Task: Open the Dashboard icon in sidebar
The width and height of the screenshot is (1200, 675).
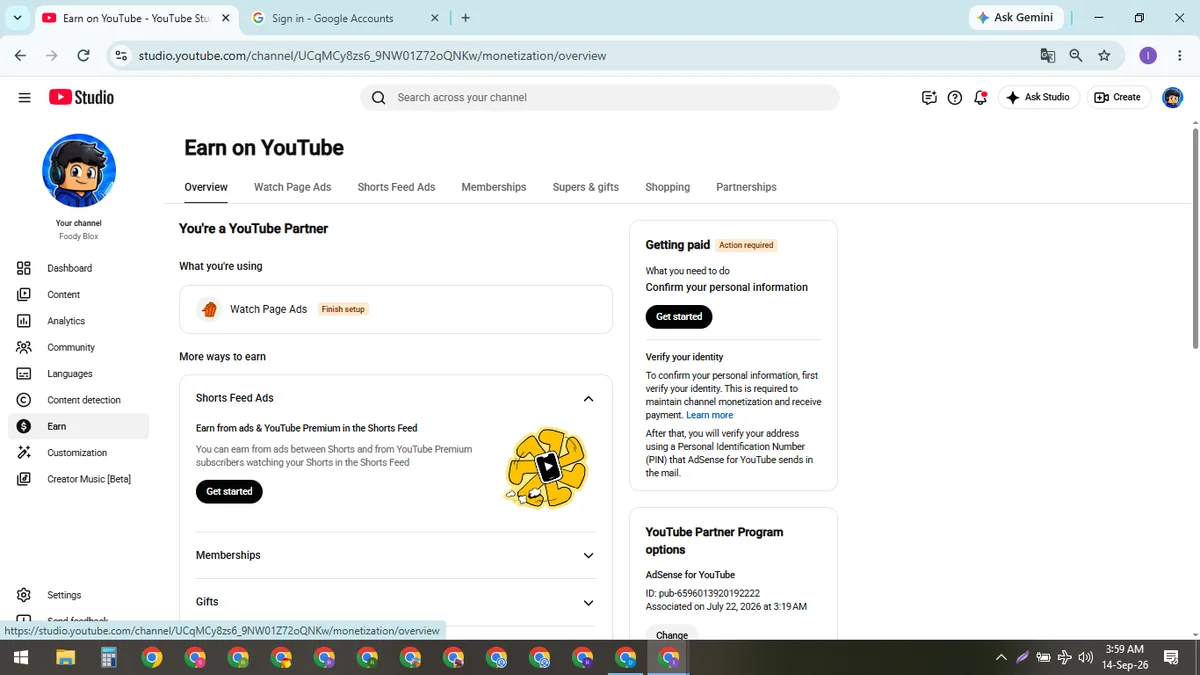Action: (24, 268)
